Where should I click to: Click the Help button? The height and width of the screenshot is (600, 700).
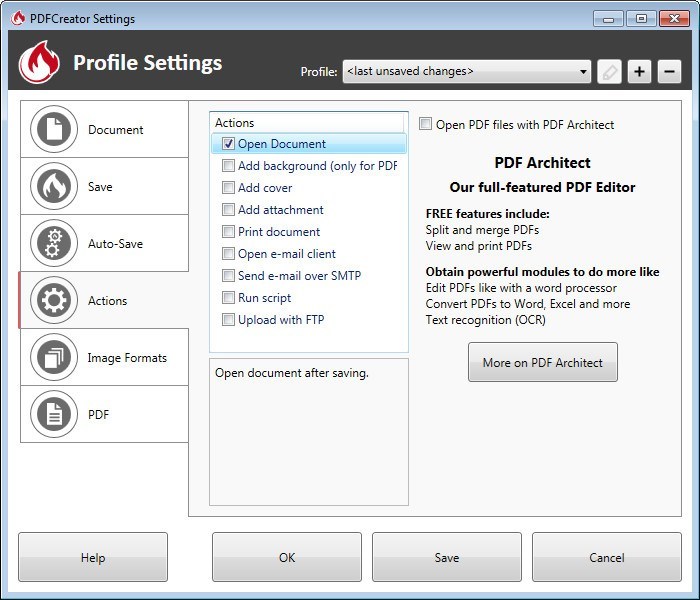click(93, 557)
